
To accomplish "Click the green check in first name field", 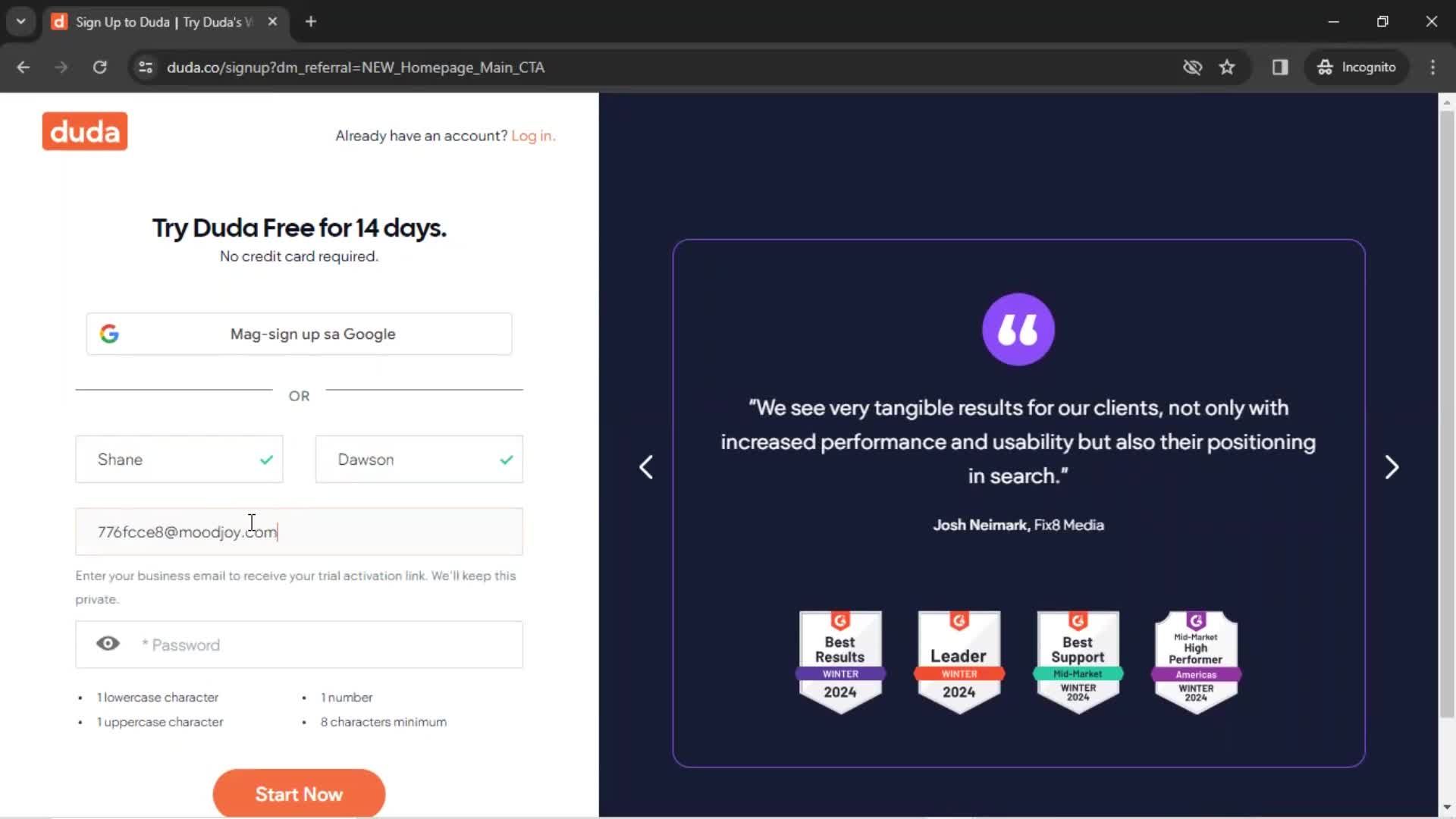I will point(266,460).
